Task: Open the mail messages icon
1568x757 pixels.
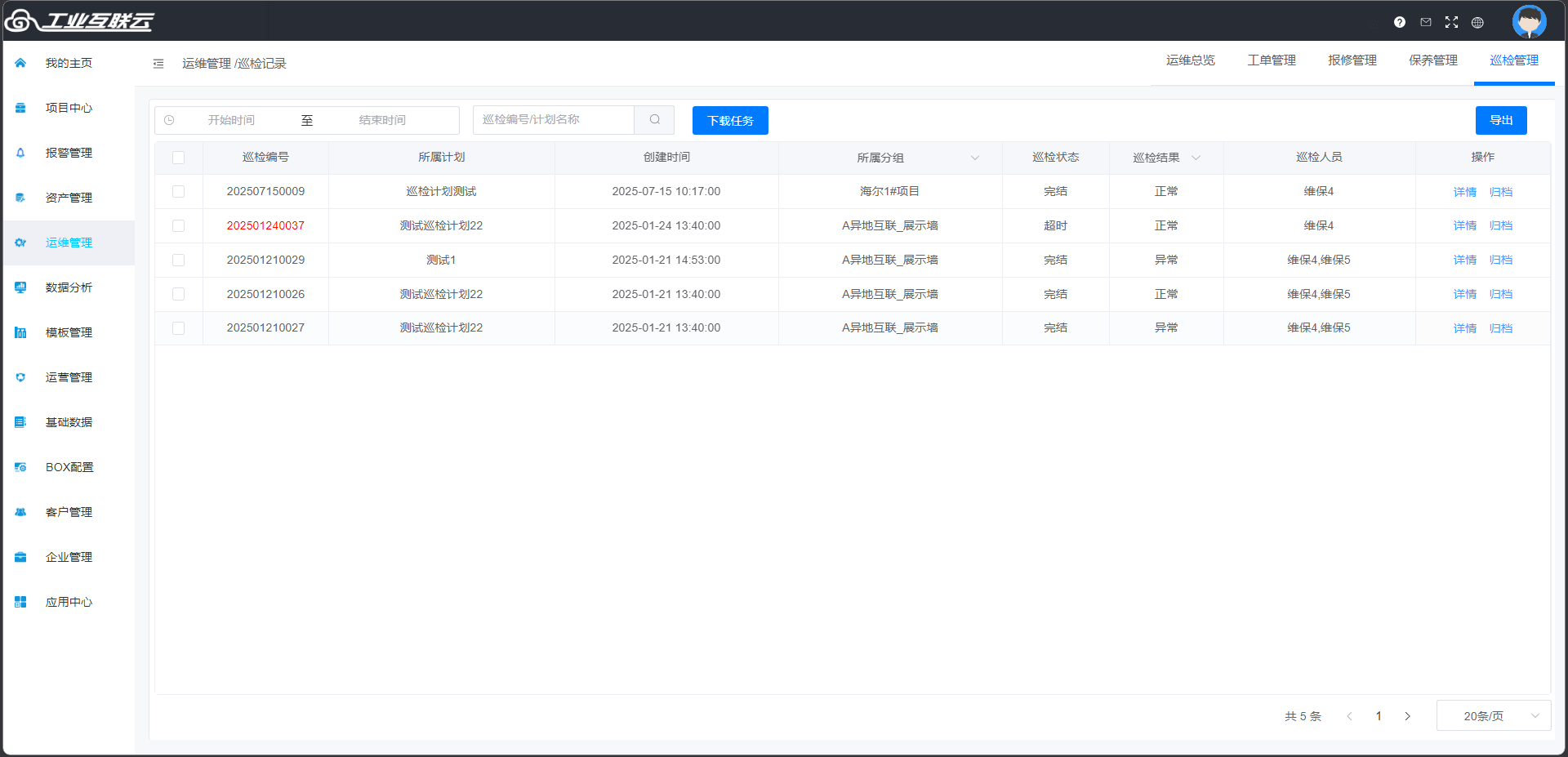Action: coord(1426,22)
